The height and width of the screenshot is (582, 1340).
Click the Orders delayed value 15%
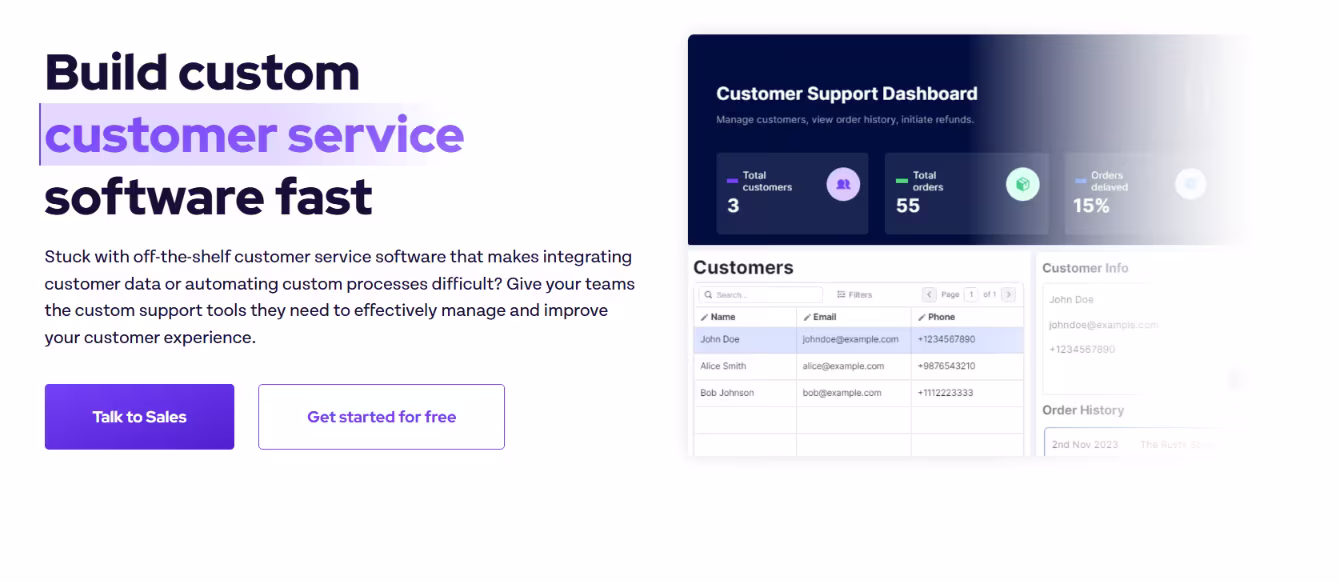(1091, 206)
